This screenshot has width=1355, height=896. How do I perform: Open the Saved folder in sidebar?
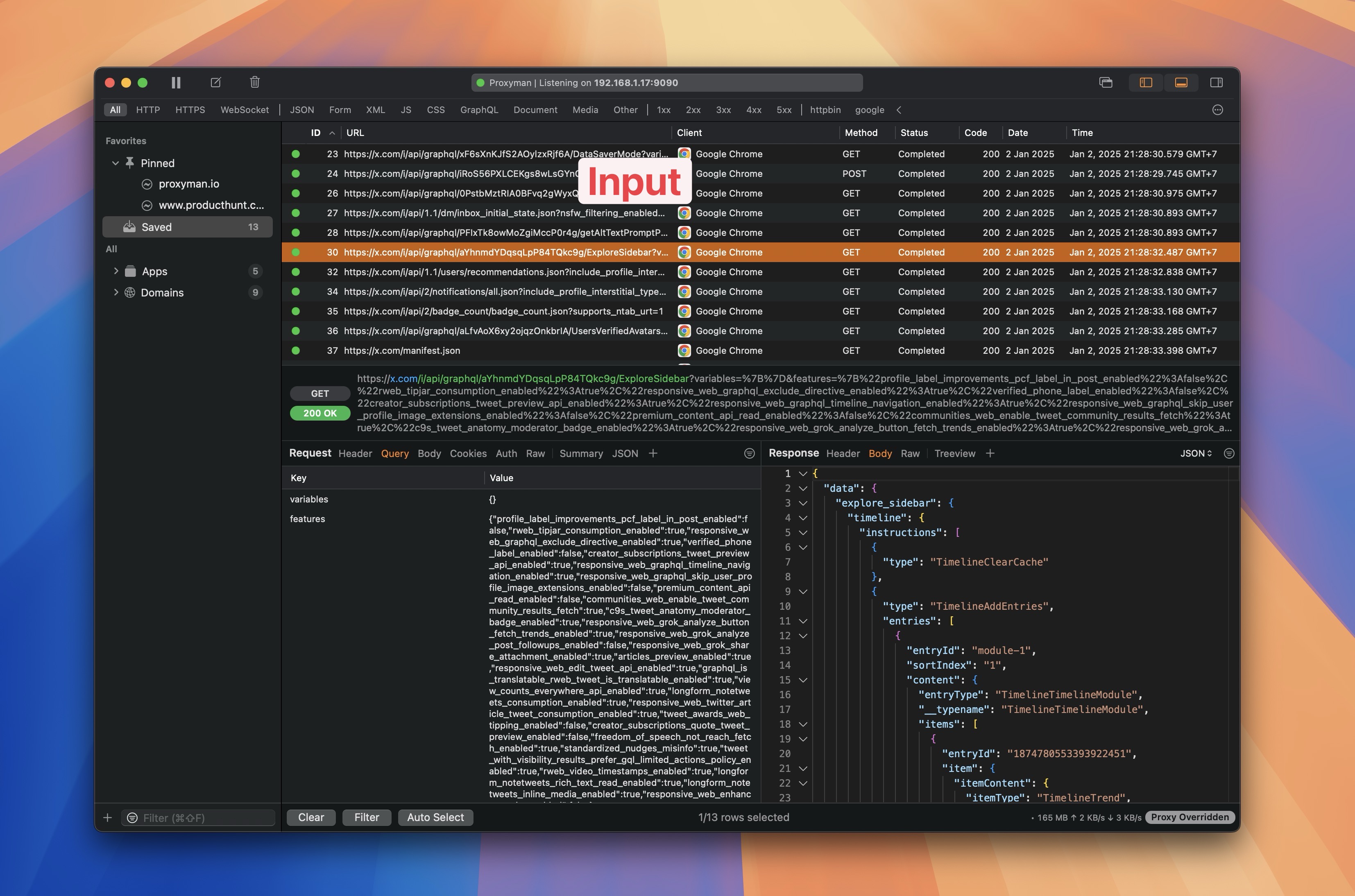(x=188, y=227)
